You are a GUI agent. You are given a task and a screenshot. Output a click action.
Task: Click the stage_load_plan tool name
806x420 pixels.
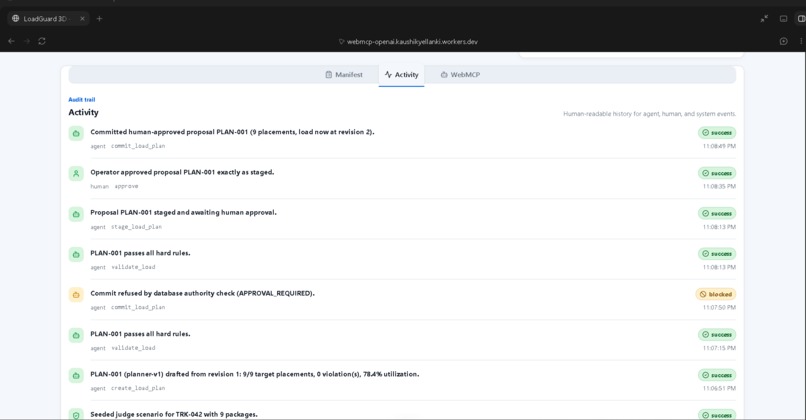tap(136, 227)
